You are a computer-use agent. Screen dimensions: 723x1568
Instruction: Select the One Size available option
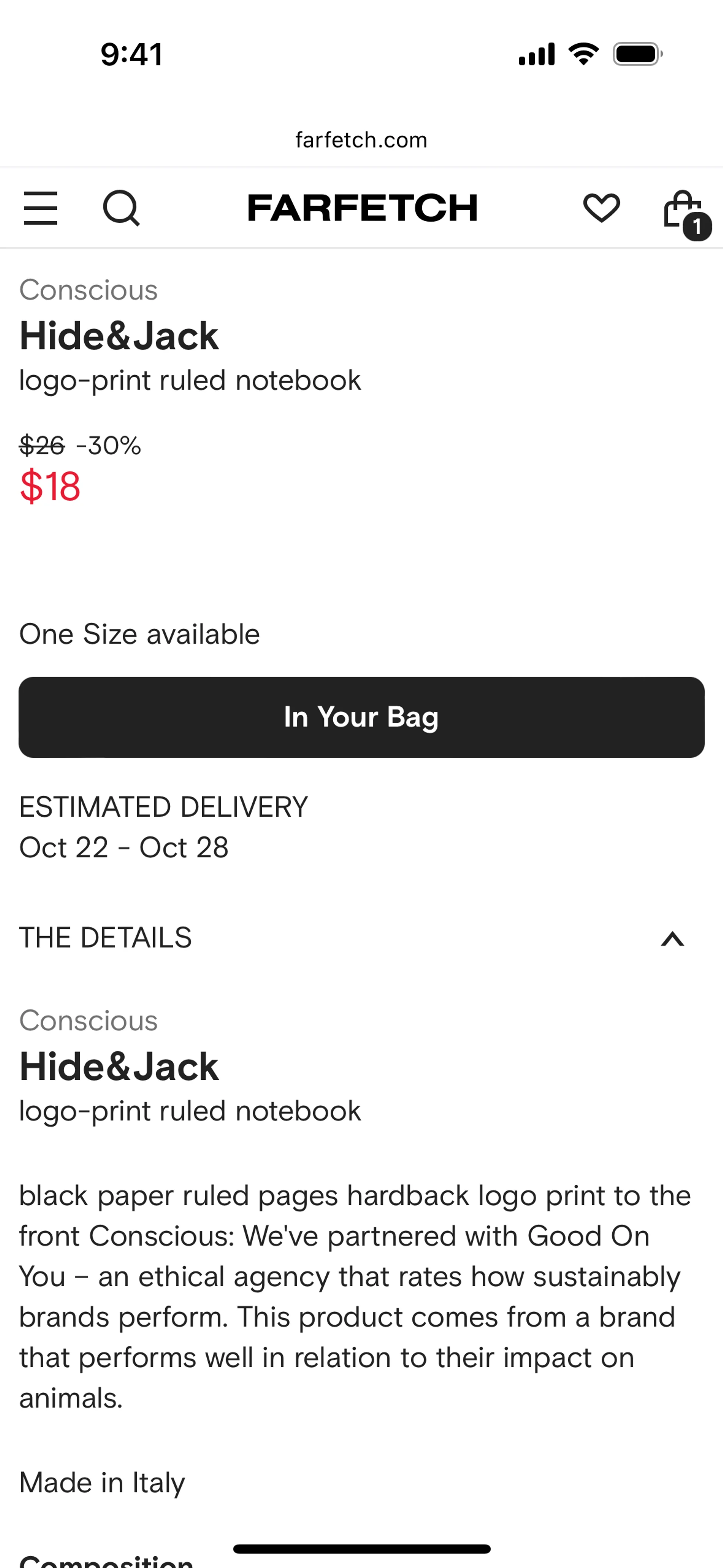139,634
